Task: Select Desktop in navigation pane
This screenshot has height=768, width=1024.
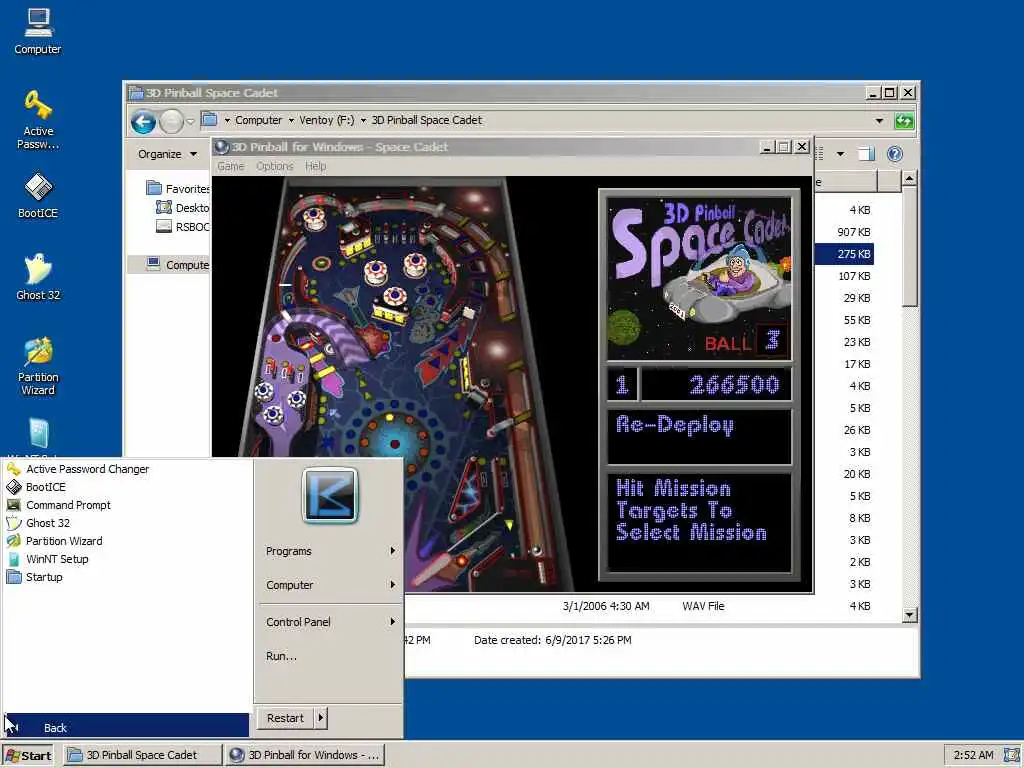Action: [183, 208]
